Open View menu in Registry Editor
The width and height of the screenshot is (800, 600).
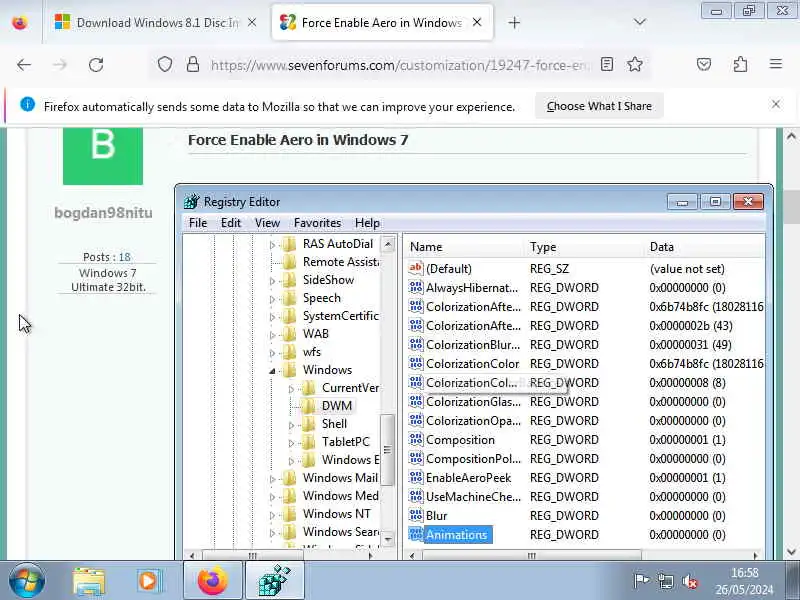tap(267, 223)
